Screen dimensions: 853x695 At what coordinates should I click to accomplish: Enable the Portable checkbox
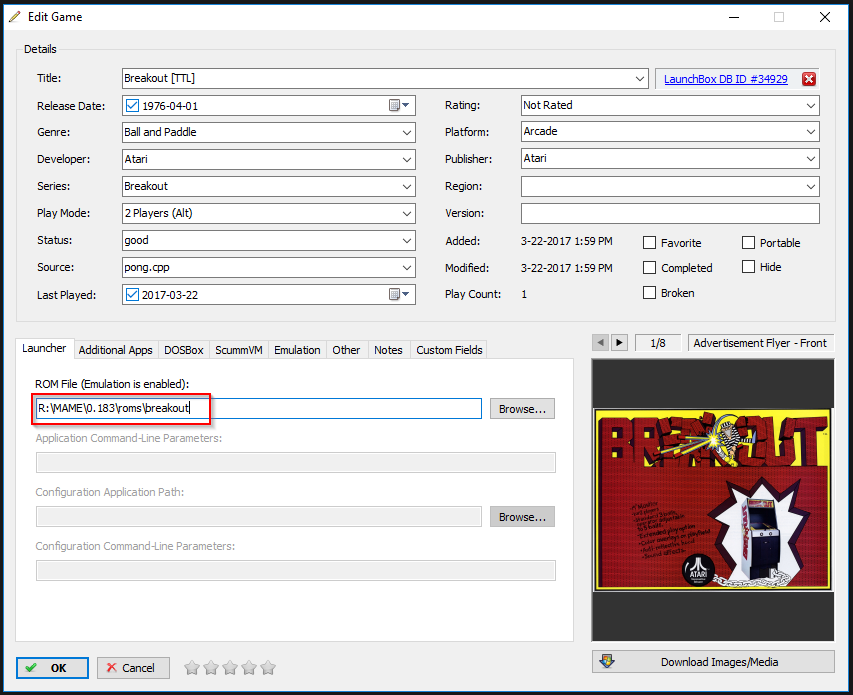(x=748, y=243)
